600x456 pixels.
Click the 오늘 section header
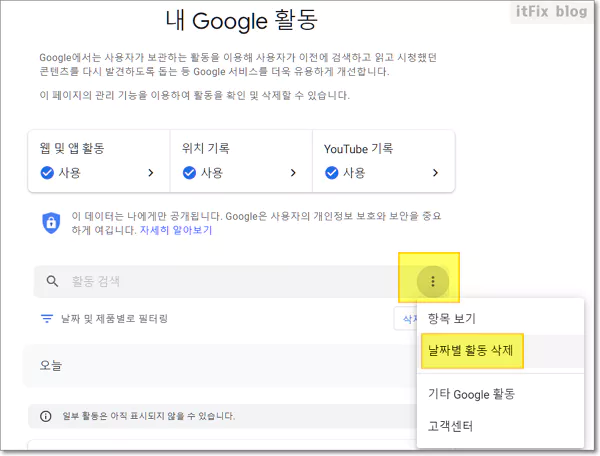coord(51,365)
